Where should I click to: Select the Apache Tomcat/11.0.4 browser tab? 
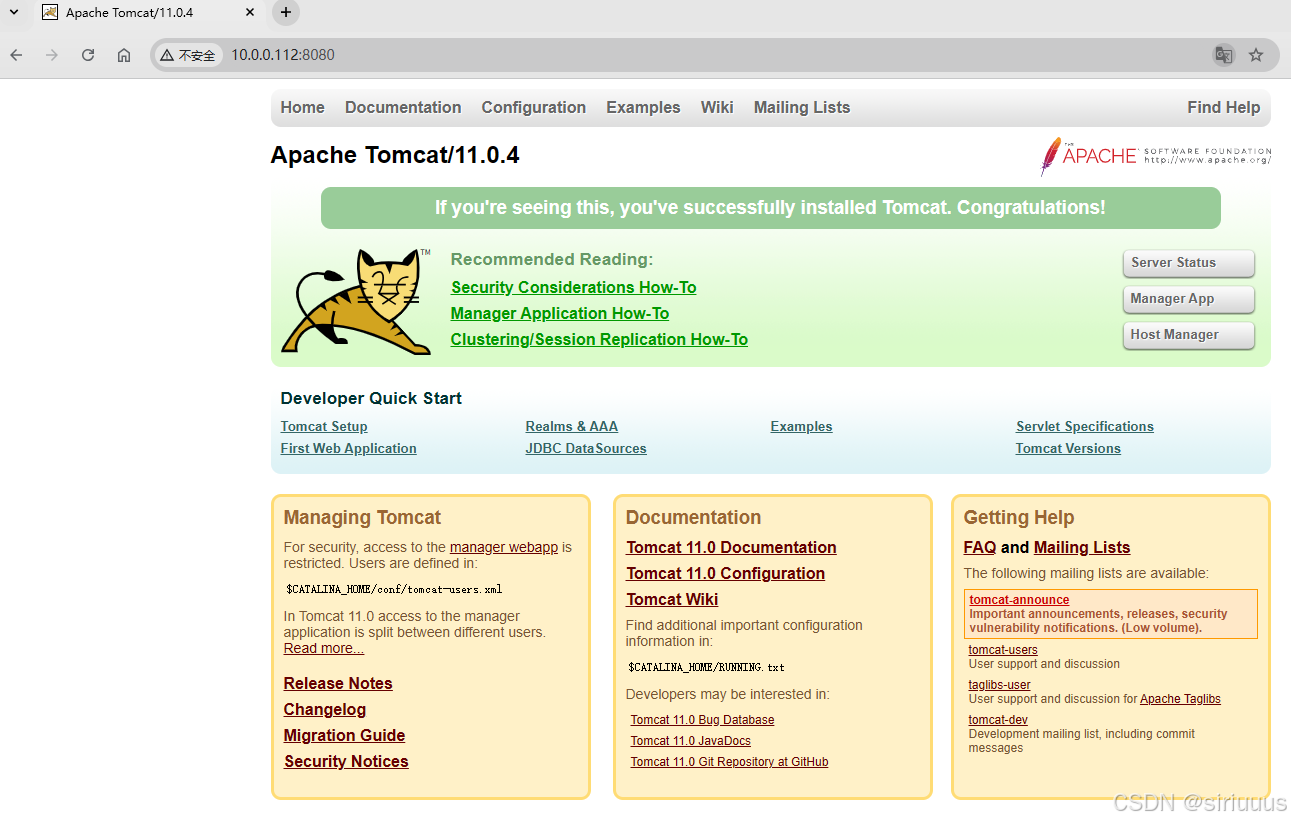(x=148, y=13)
